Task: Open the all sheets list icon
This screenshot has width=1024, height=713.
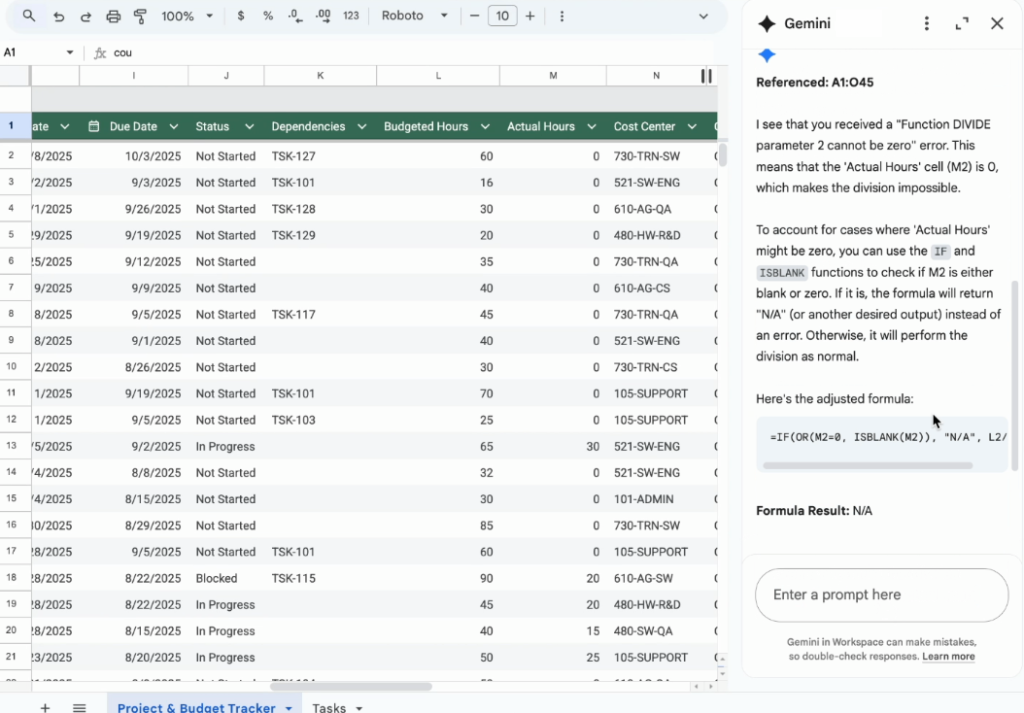Action: click(x=79, y=707)
